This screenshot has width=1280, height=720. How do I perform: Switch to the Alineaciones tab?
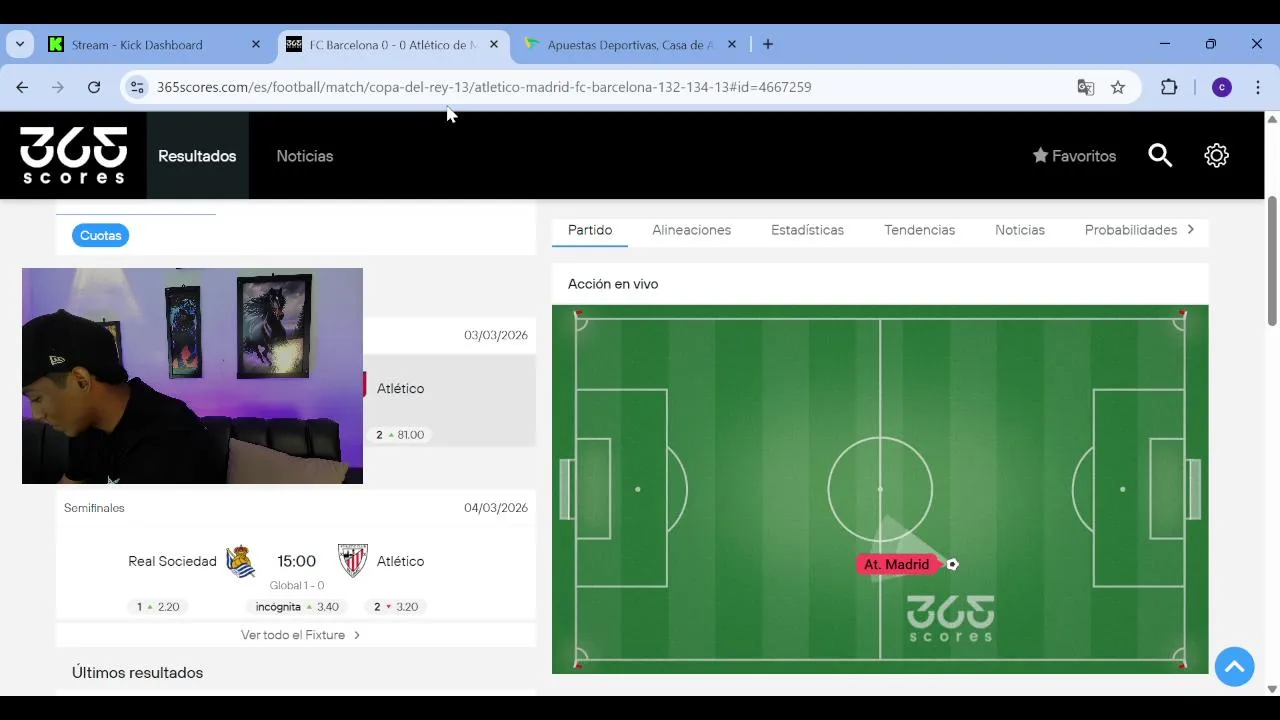tap(692, 230)
